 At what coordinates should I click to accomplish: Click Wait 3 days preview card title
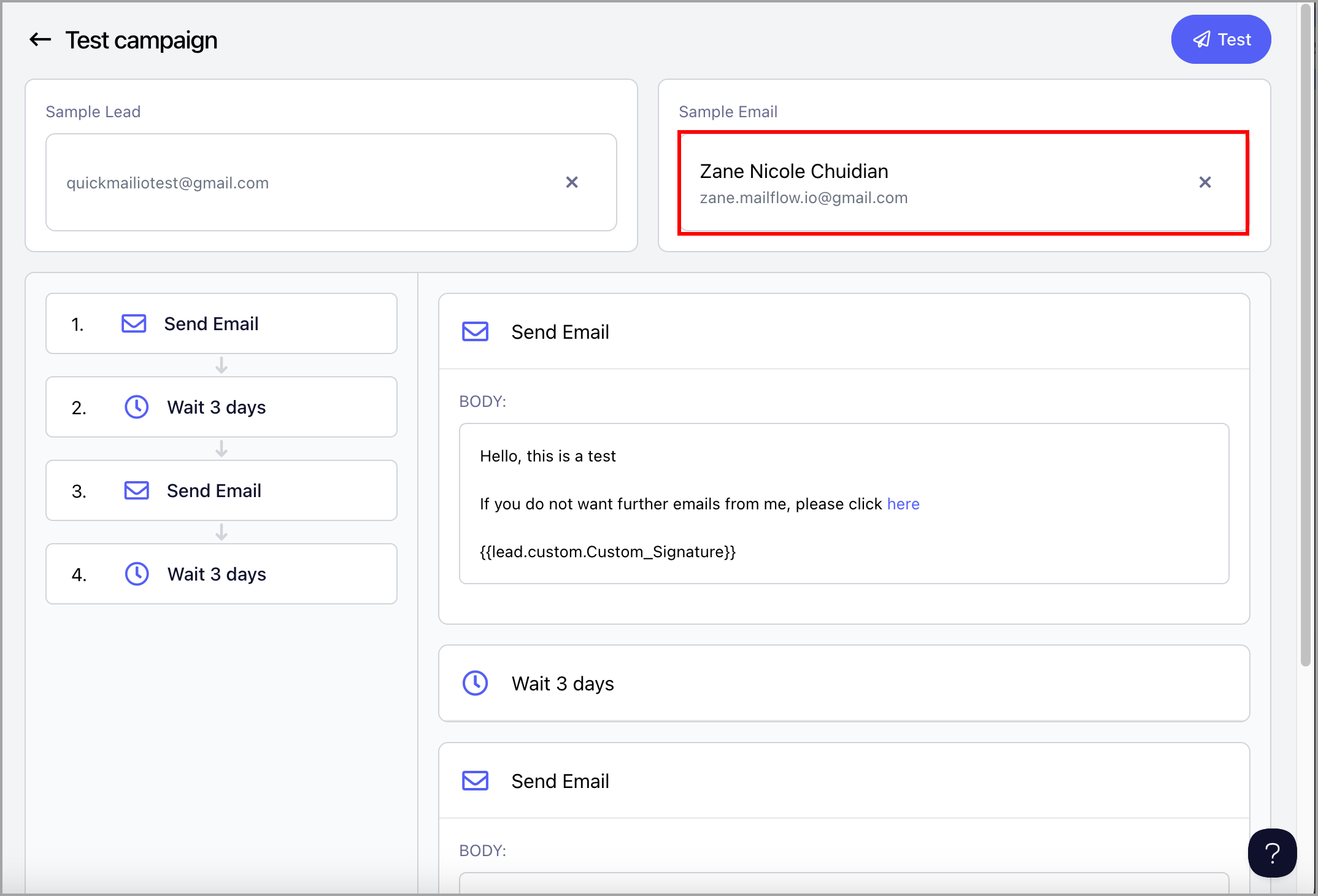pyautogui.click(x=563, y=684)
